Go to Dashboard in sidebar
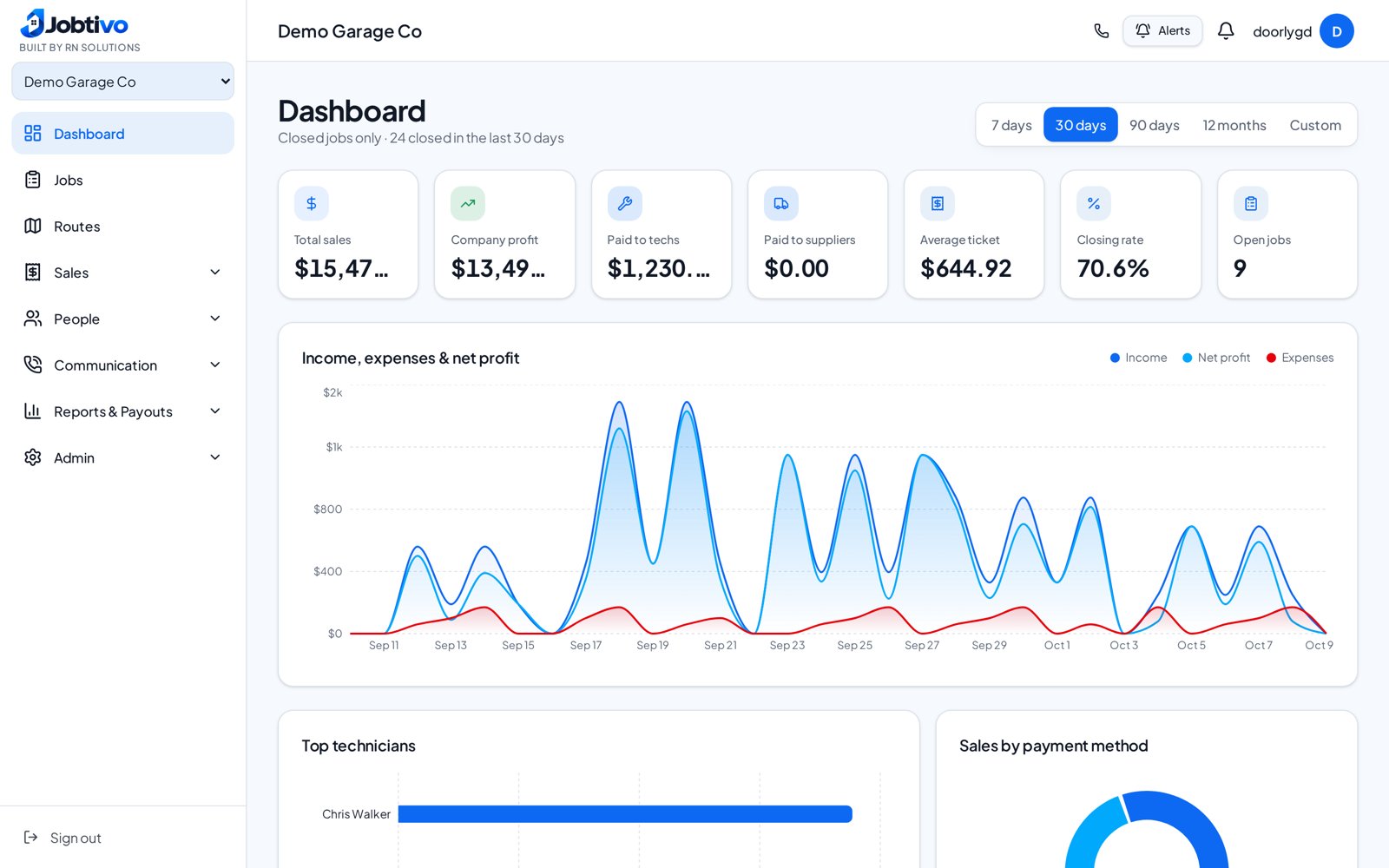 point(122,134)
